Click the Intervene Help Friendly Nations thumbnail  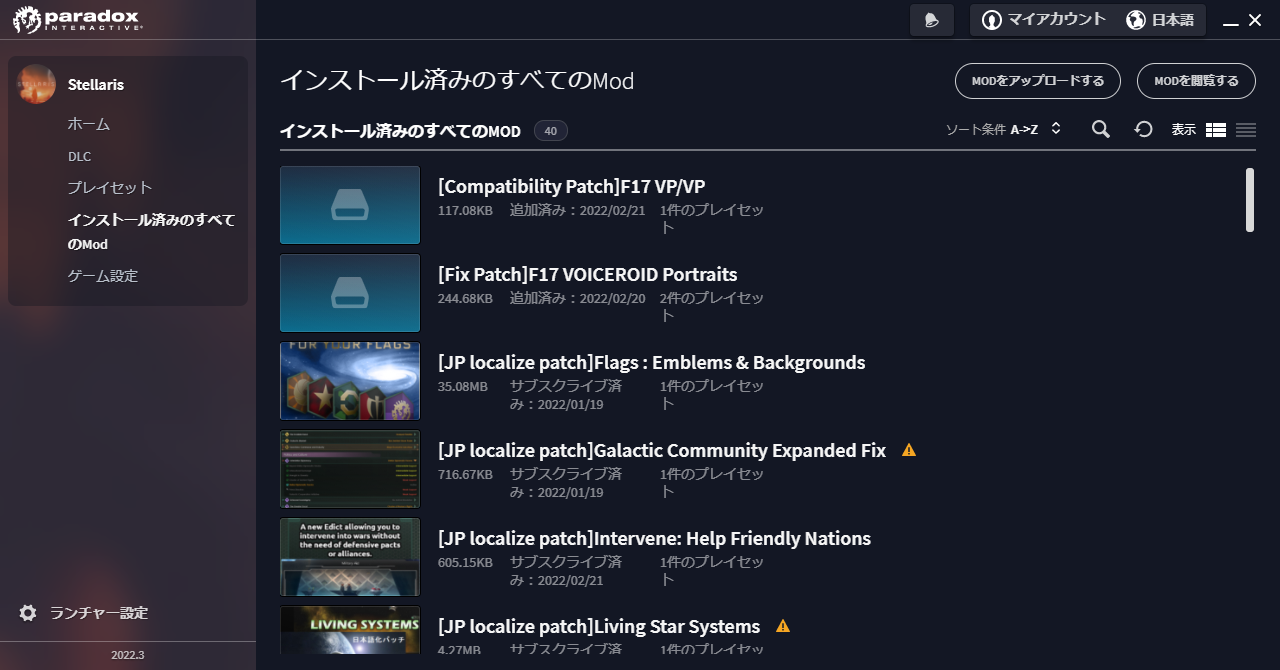pos(350,557)
